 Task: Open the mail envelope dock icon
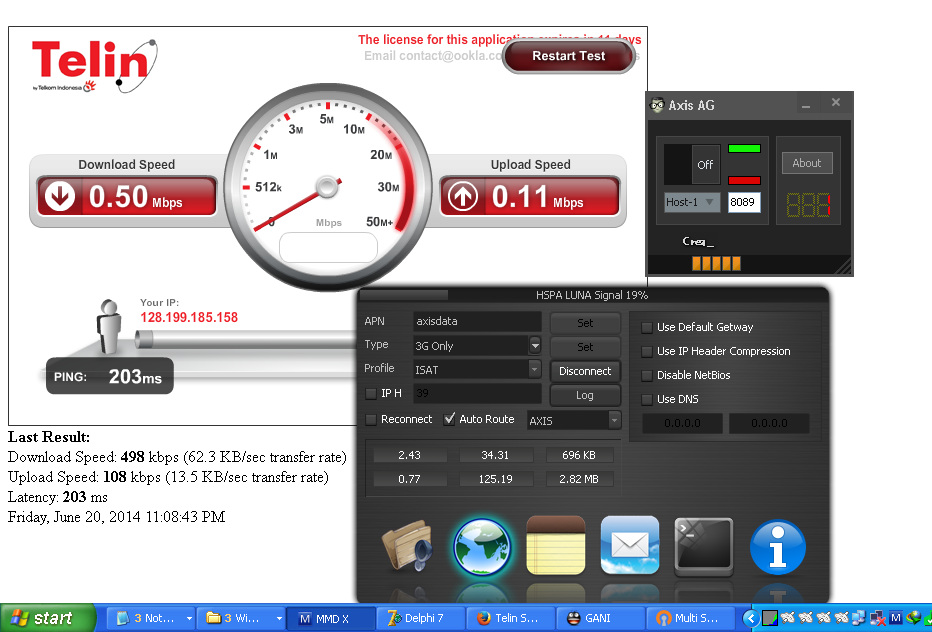(630, 545)
